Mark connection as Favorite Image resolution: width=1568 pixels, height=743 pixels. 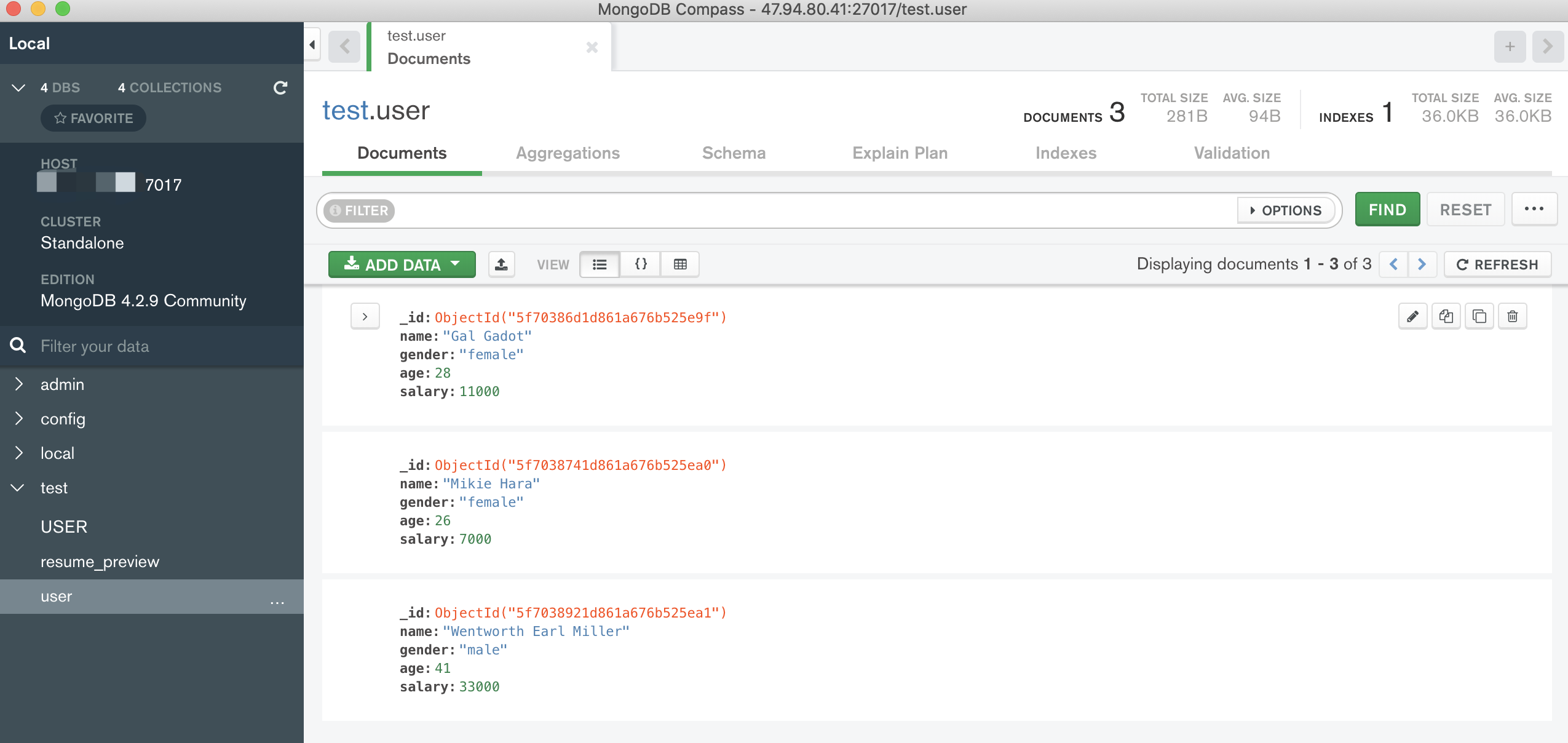pos(93,118)
